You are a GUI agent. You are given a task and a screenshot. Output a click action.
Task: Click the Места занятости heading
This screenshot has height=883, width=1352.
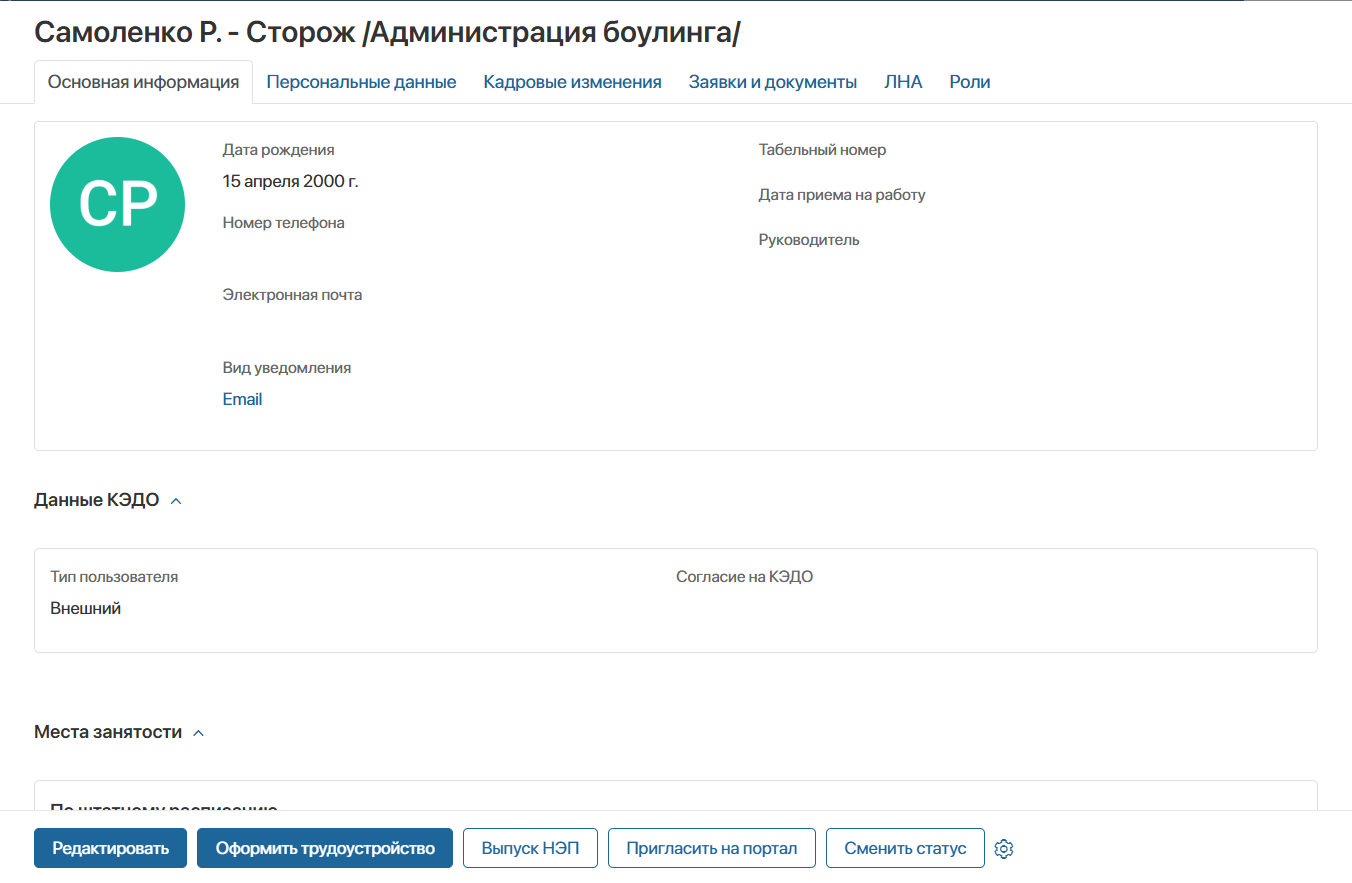pyautogui.click(x=108, y=732)
